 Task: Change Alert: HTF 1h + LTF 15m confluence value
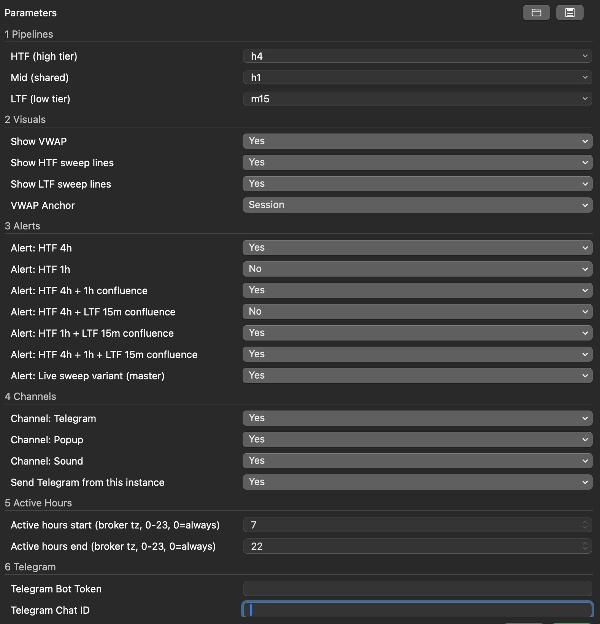418,333
